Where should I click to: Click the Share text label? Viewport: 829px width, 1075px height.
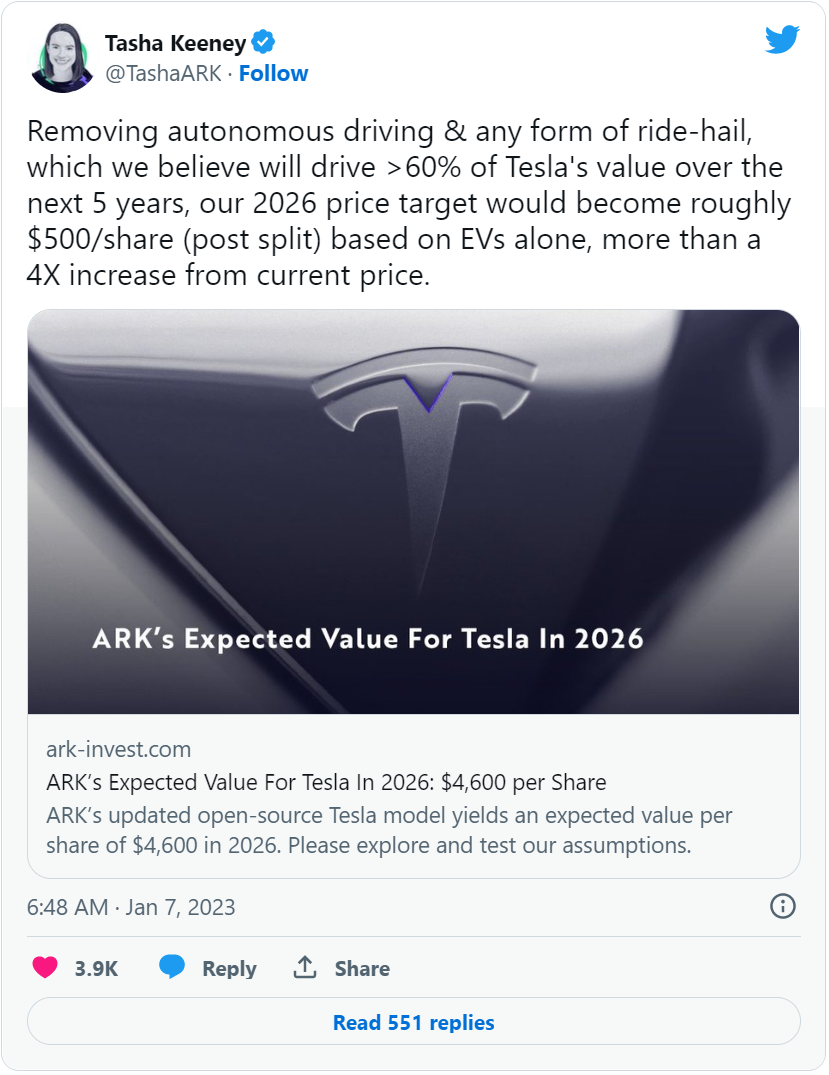[x=362, y=969]
